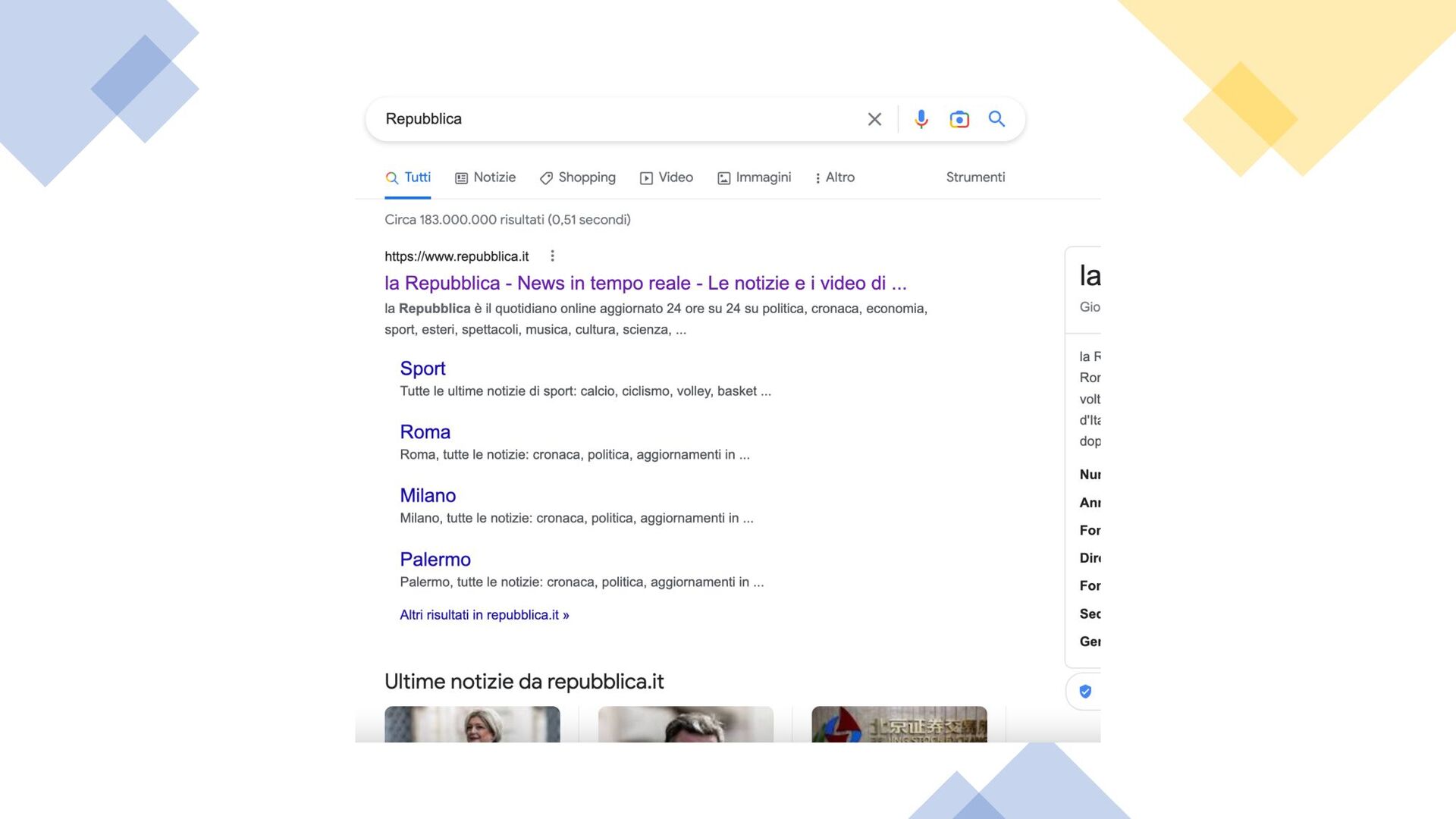
Task: Open Strumenti search tools
Action: pos(975,177)
